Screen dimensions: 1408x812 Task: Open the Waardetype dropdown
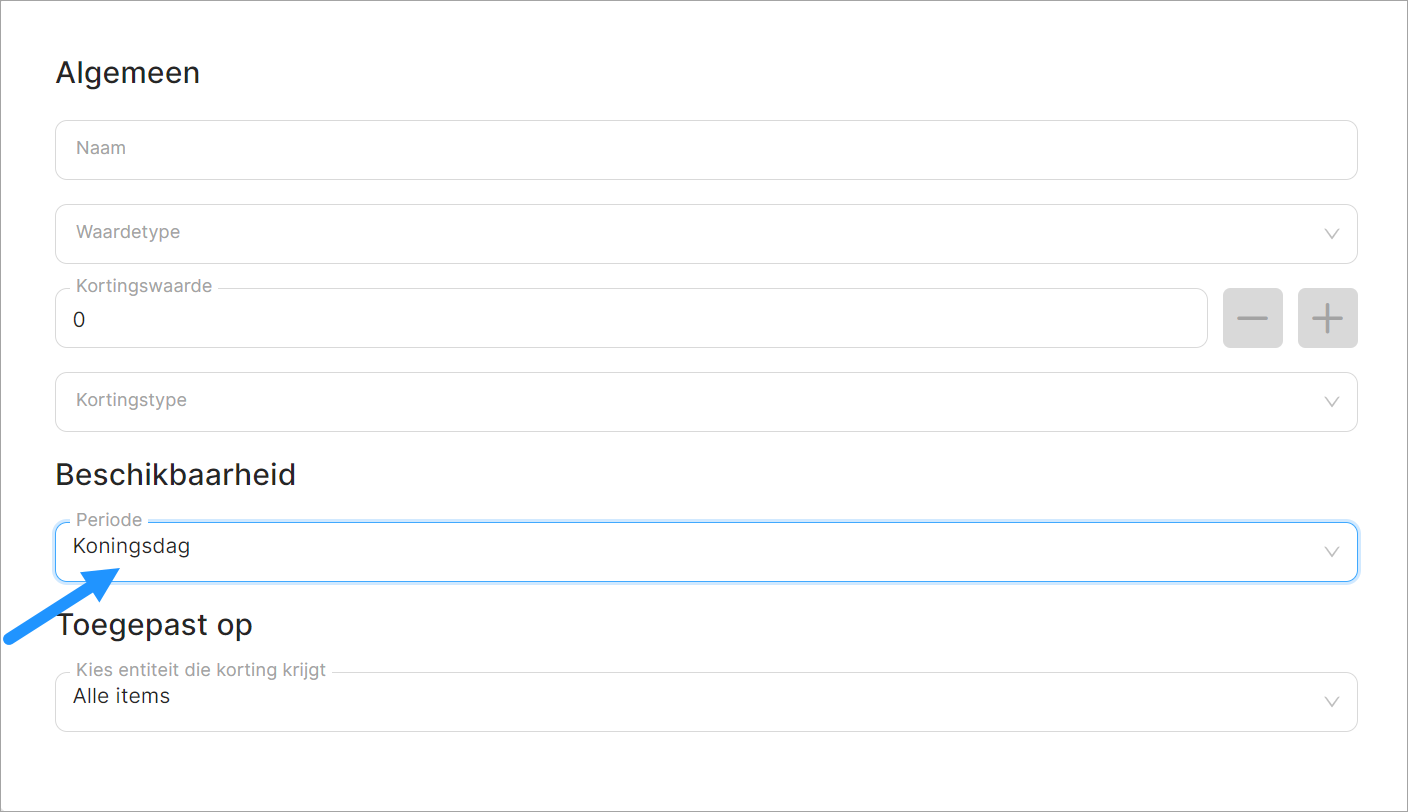(x=690, y=234)
